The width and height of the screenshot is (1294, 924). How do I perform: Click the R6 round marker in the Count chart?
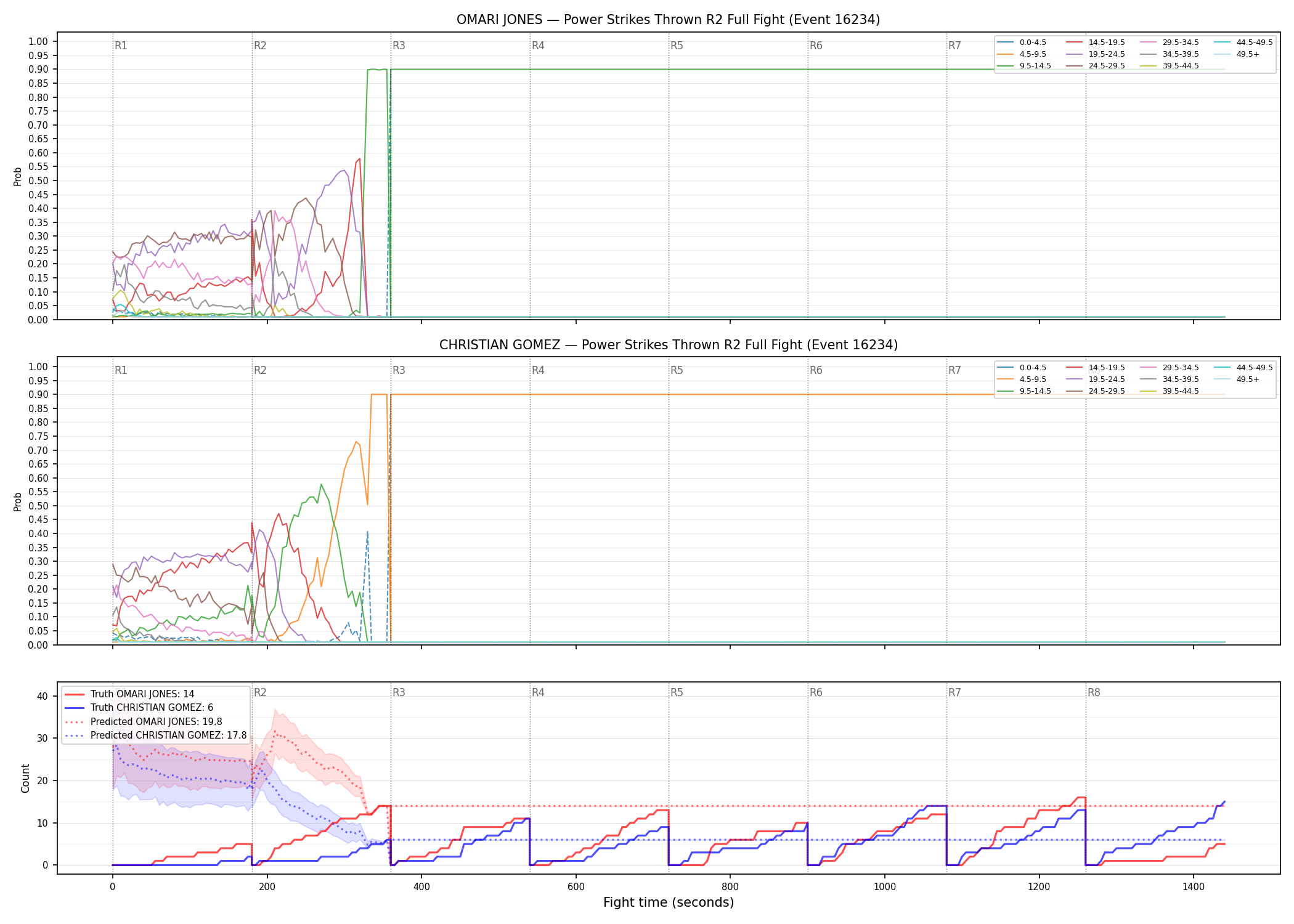[x=816, y=692]
